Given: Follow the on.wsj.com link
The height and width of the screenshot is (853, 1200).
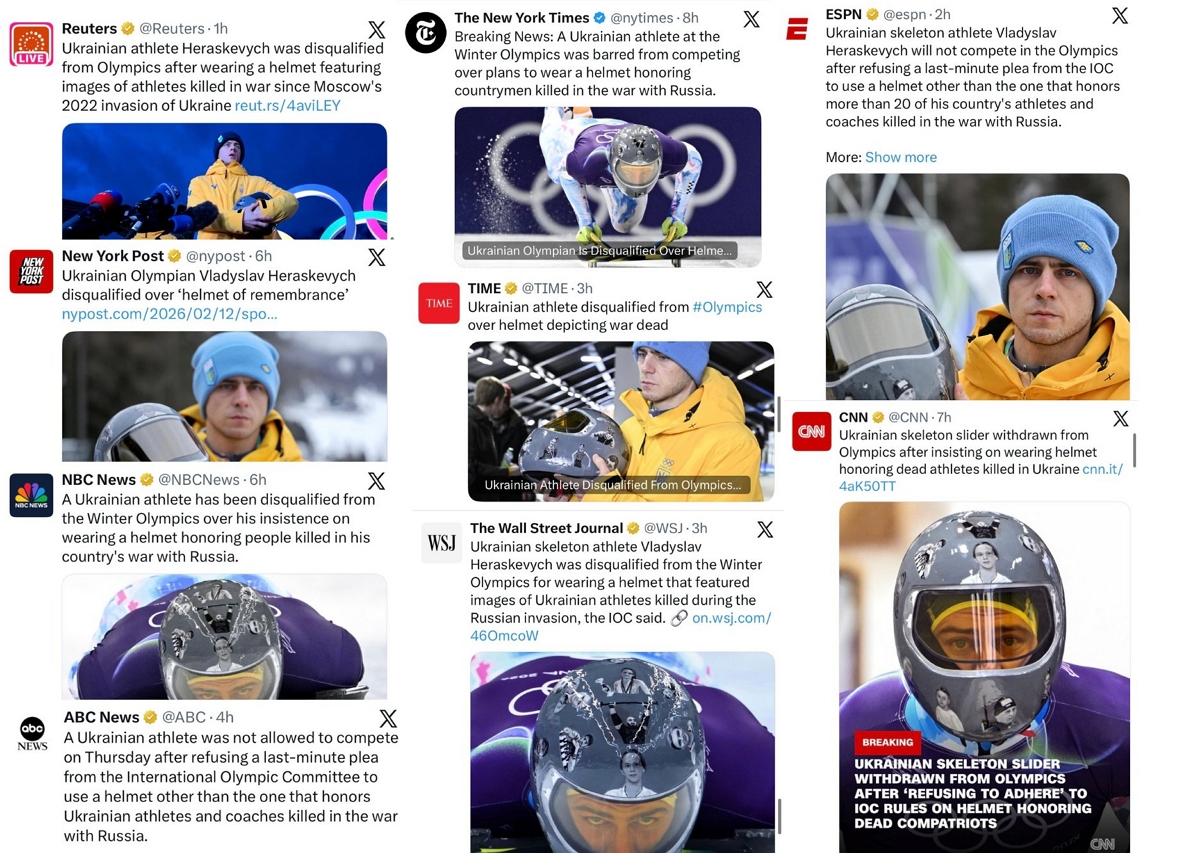Looking at the screenshot, I should pyautogui.click(x=731, y=618).
